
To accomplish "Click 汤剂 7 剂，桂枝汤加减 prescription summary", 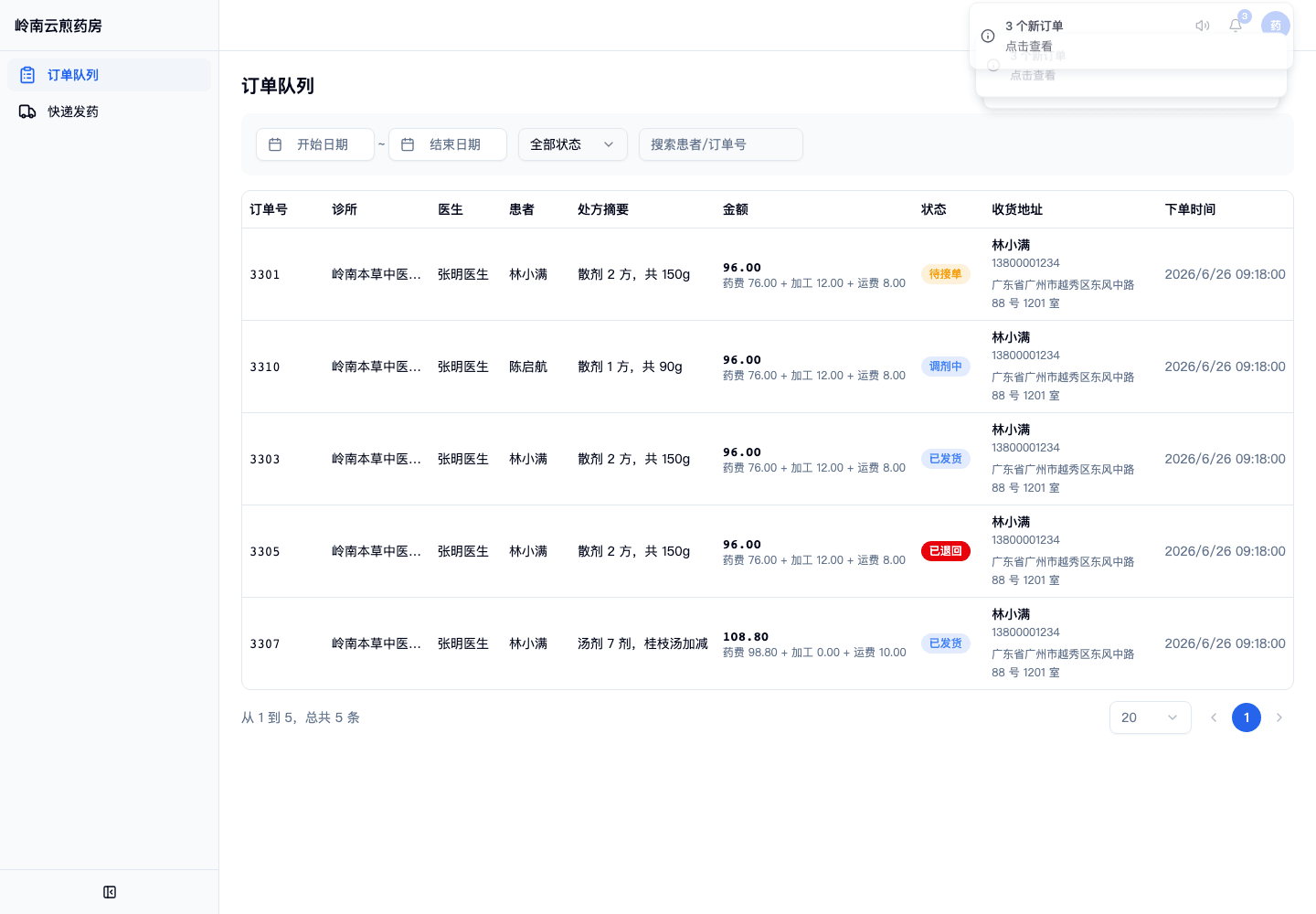I will [642, 643].
